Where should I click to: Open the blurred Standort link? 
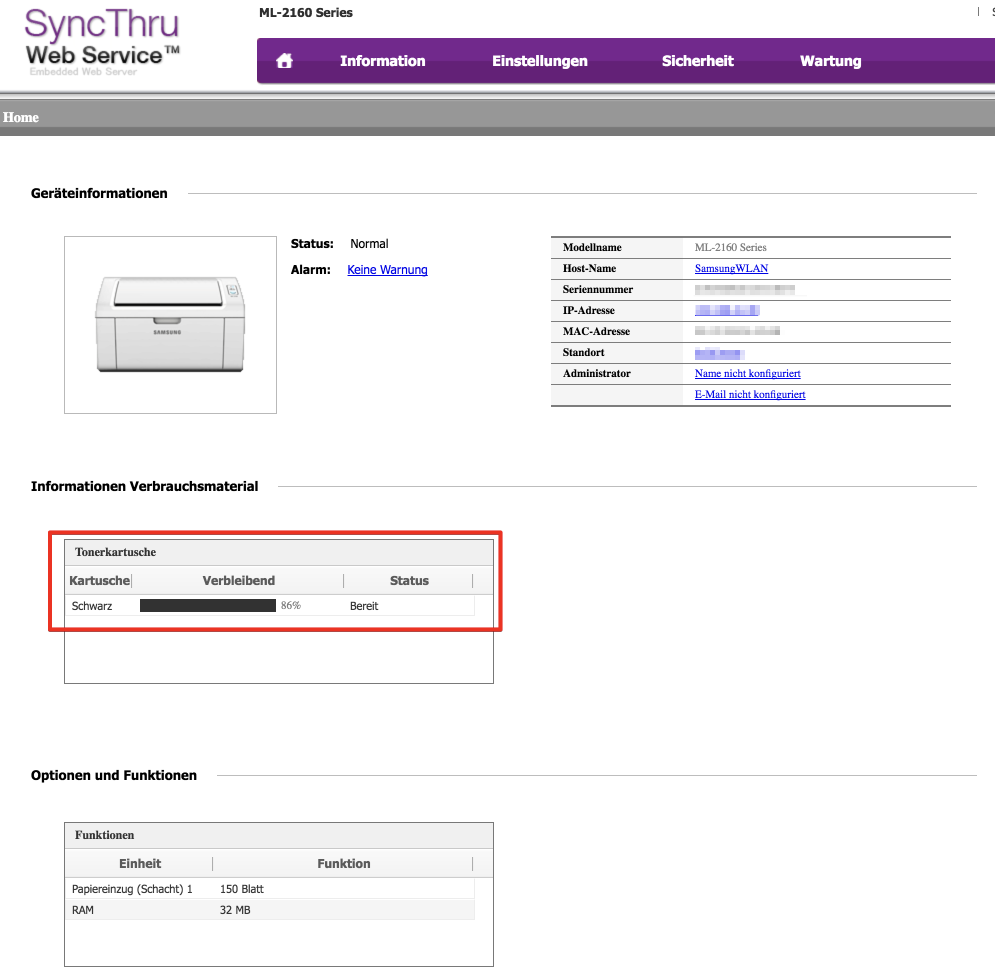719,354
